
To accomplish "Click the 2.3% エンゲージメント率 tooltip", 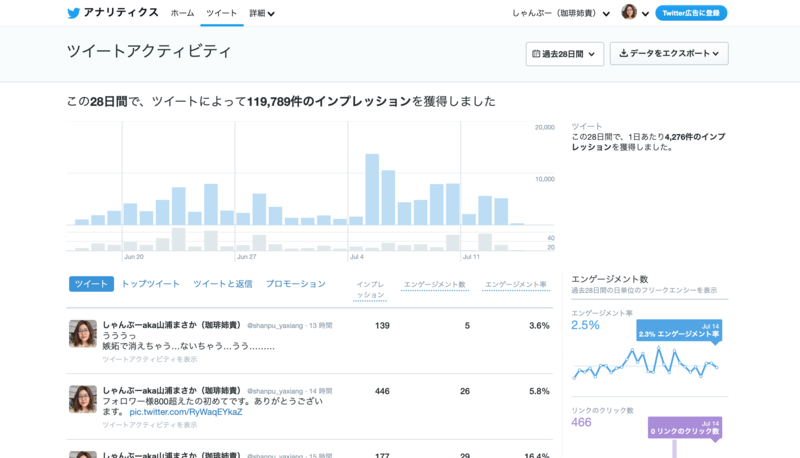I will coord(679,330).
